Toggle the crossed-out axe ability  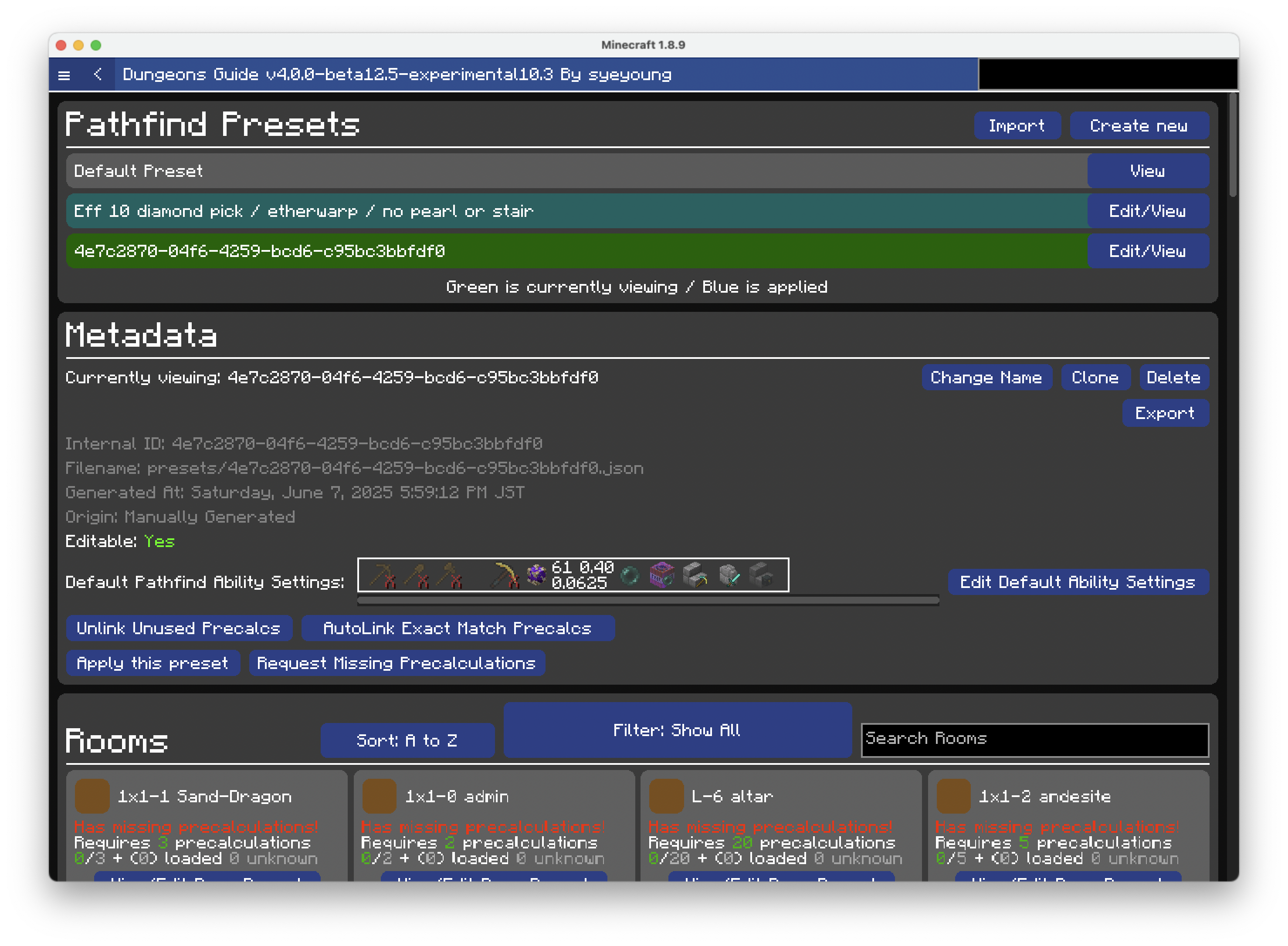451,575
